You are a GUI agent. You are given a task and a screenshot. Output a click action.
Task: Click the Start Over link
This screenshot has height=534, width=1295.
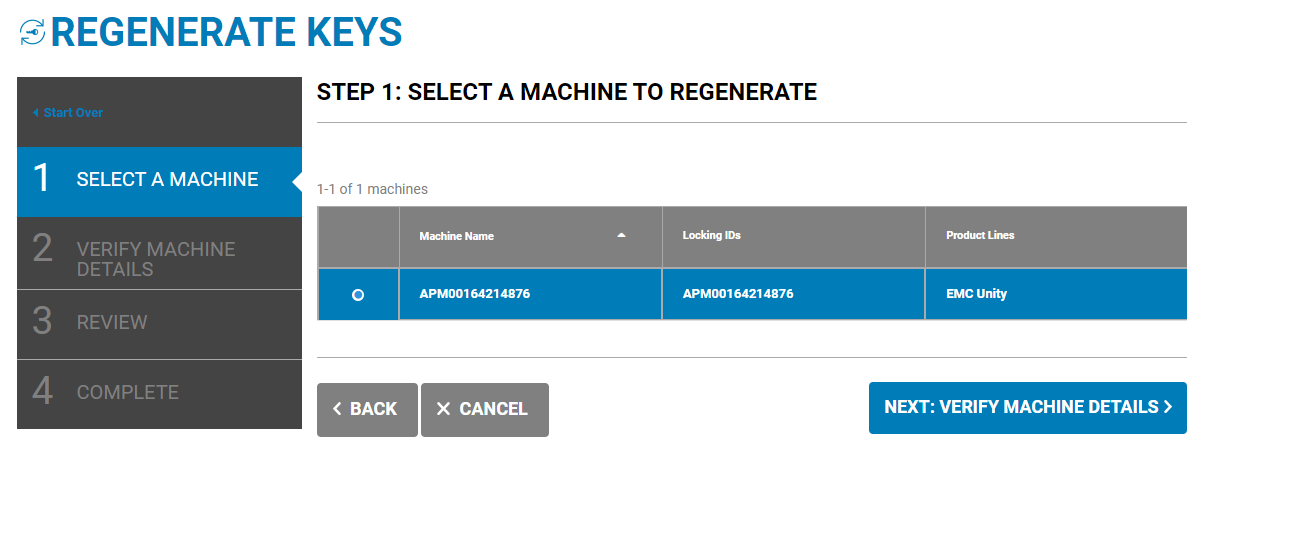point(73,113)
